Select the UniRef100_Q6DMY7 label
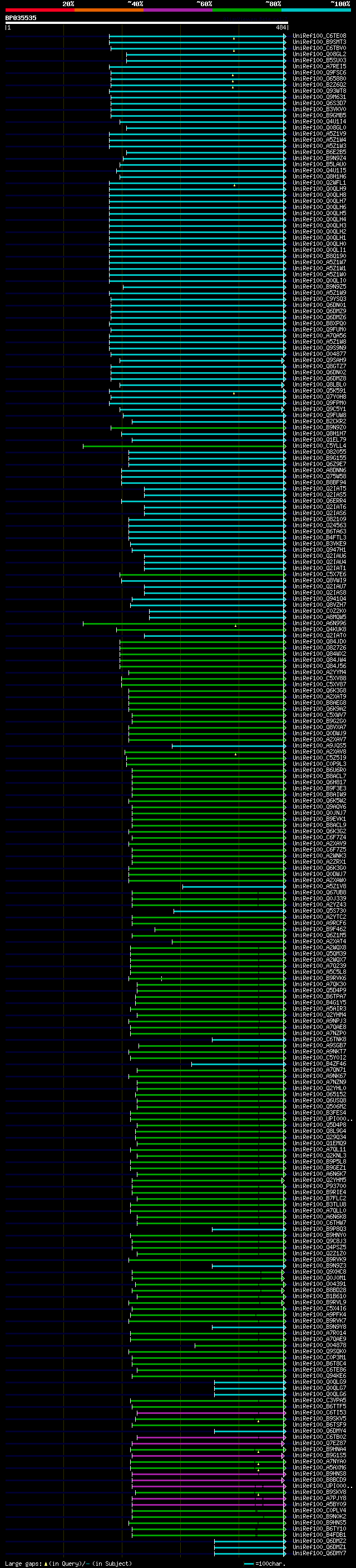This screenshot has height=1568, width=356. [x=319, y=1553]
